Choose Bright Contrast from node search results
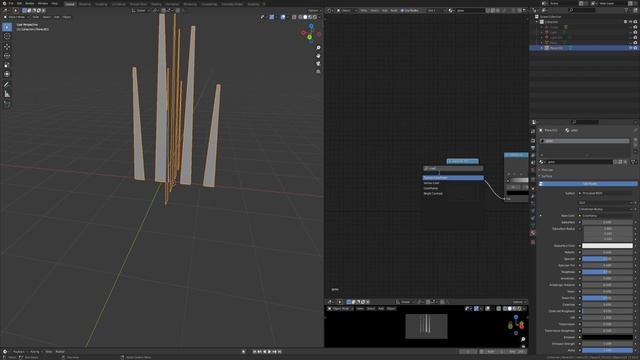Viewport: 640px width, 360px height. (433, 194)
